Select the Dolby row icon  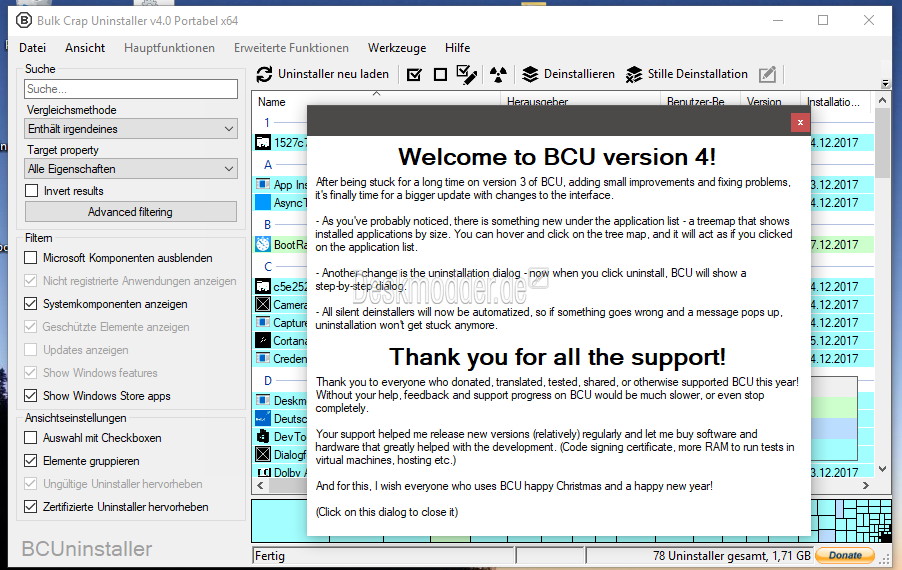[x=263, y=472]
